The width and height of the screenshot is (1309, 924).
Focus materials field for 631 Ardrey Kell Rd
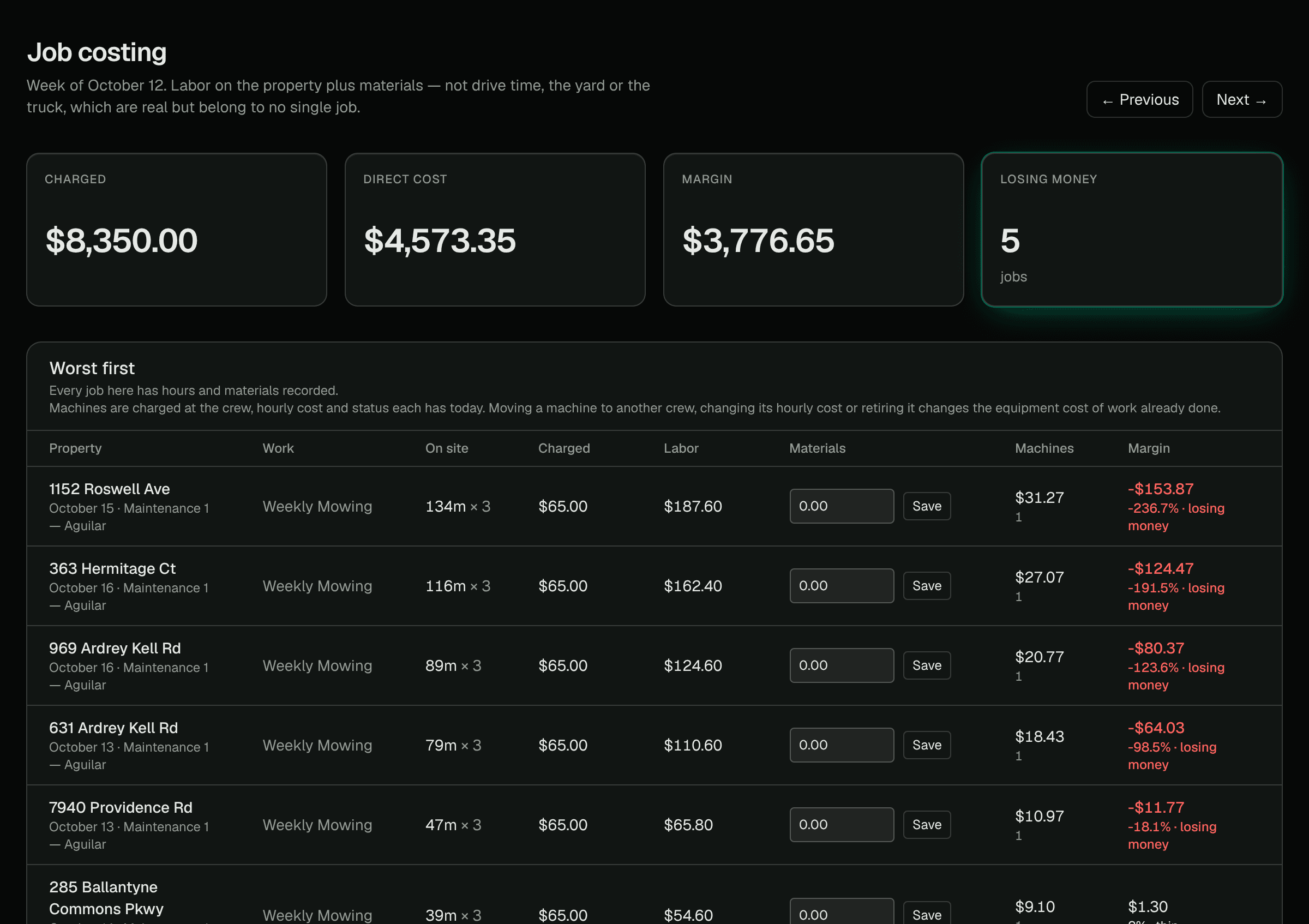[x=842, y=745]
